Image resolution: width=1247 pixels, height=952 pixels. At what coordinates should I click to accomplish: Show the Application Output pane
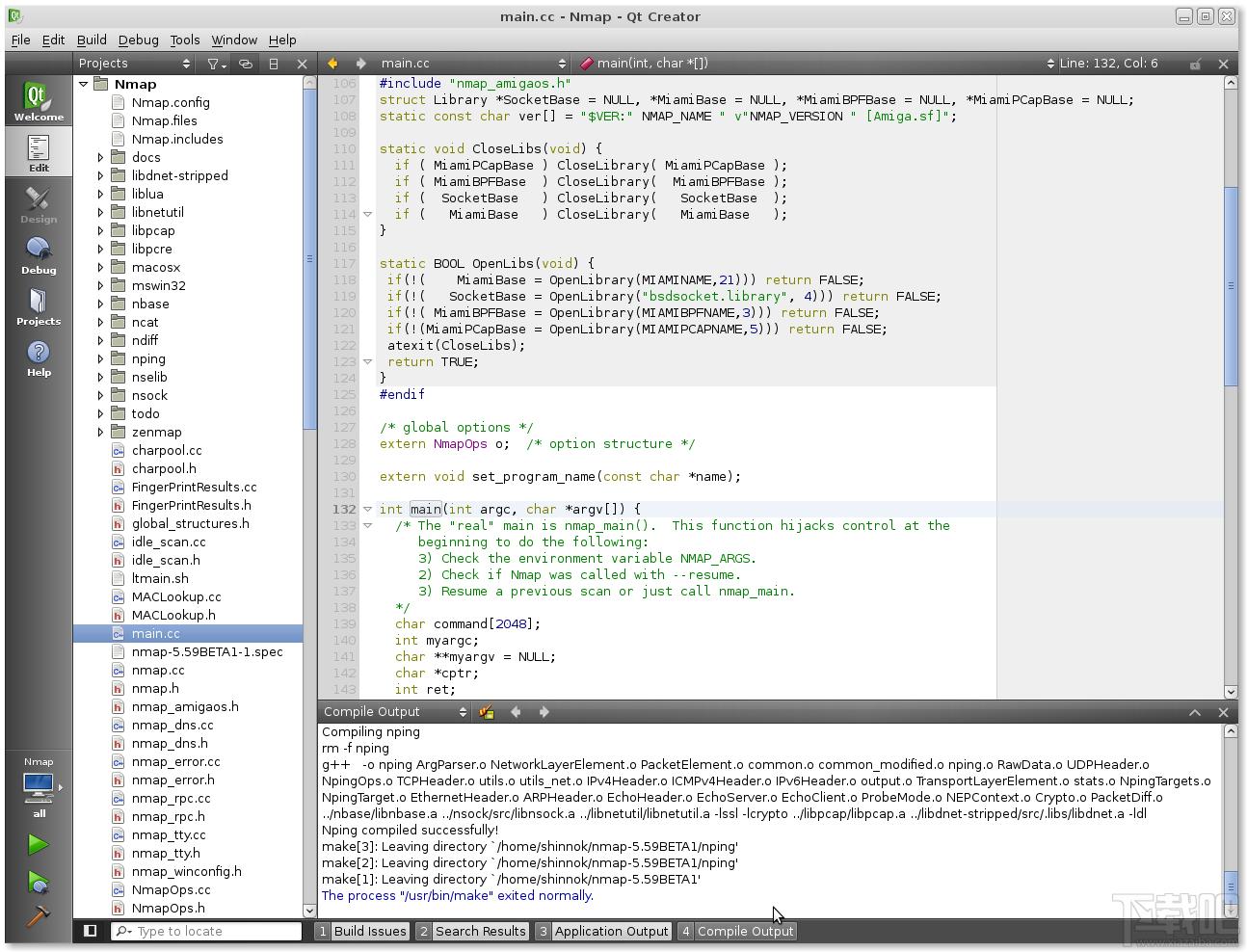pyautogui.click(x=603, y=931)
